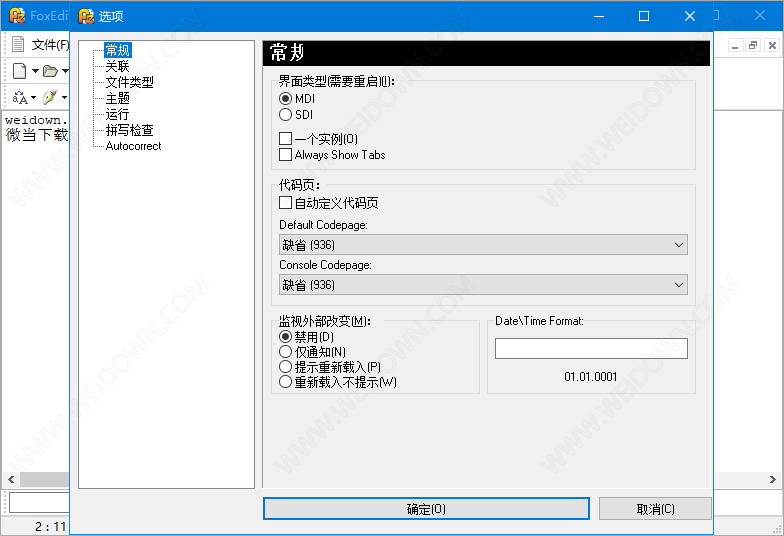Open the Default Codepage dropdown
This screenshot has width=784, height=536.
click(483, 245)
